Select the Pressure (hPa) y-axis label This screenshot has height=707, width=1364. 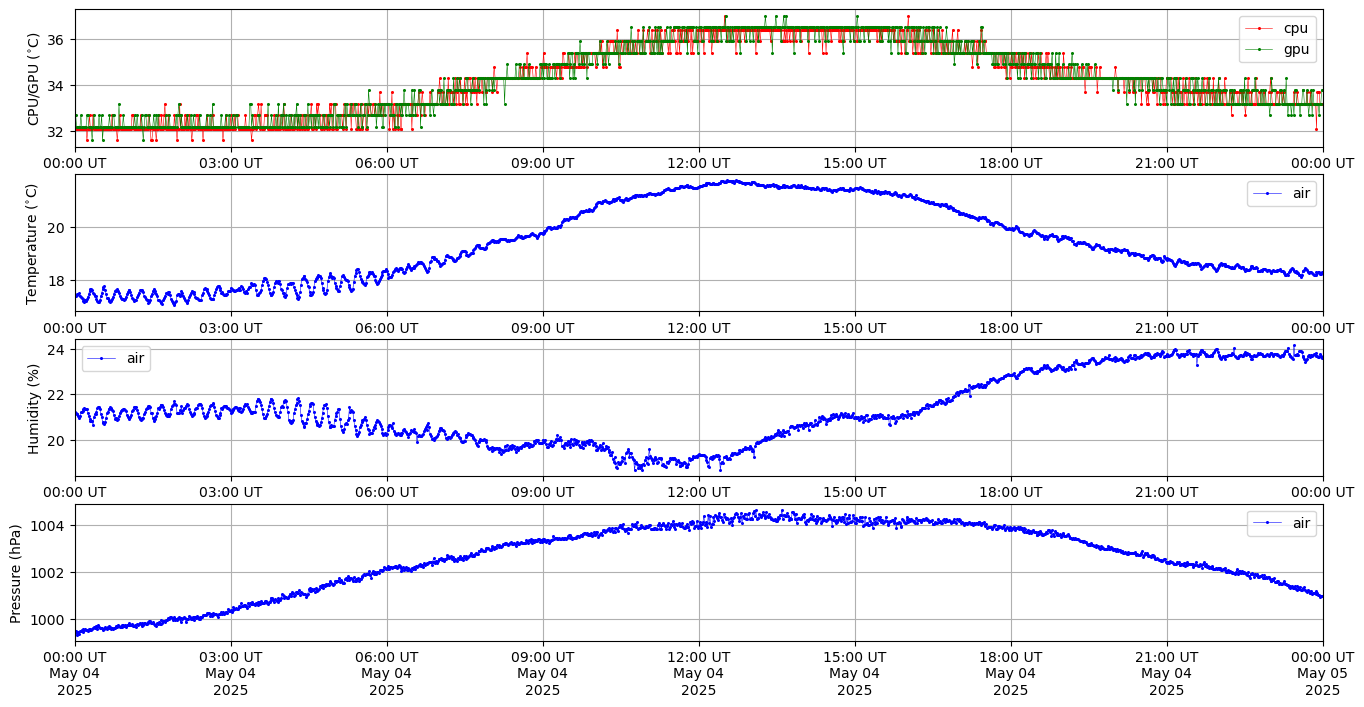(16, 573)
